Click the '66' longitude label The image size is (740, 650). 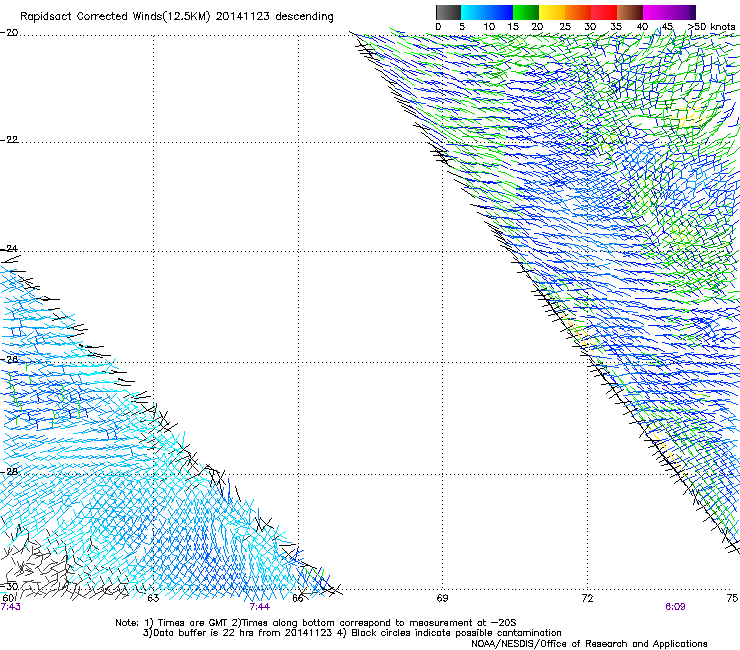pos(298,598)
